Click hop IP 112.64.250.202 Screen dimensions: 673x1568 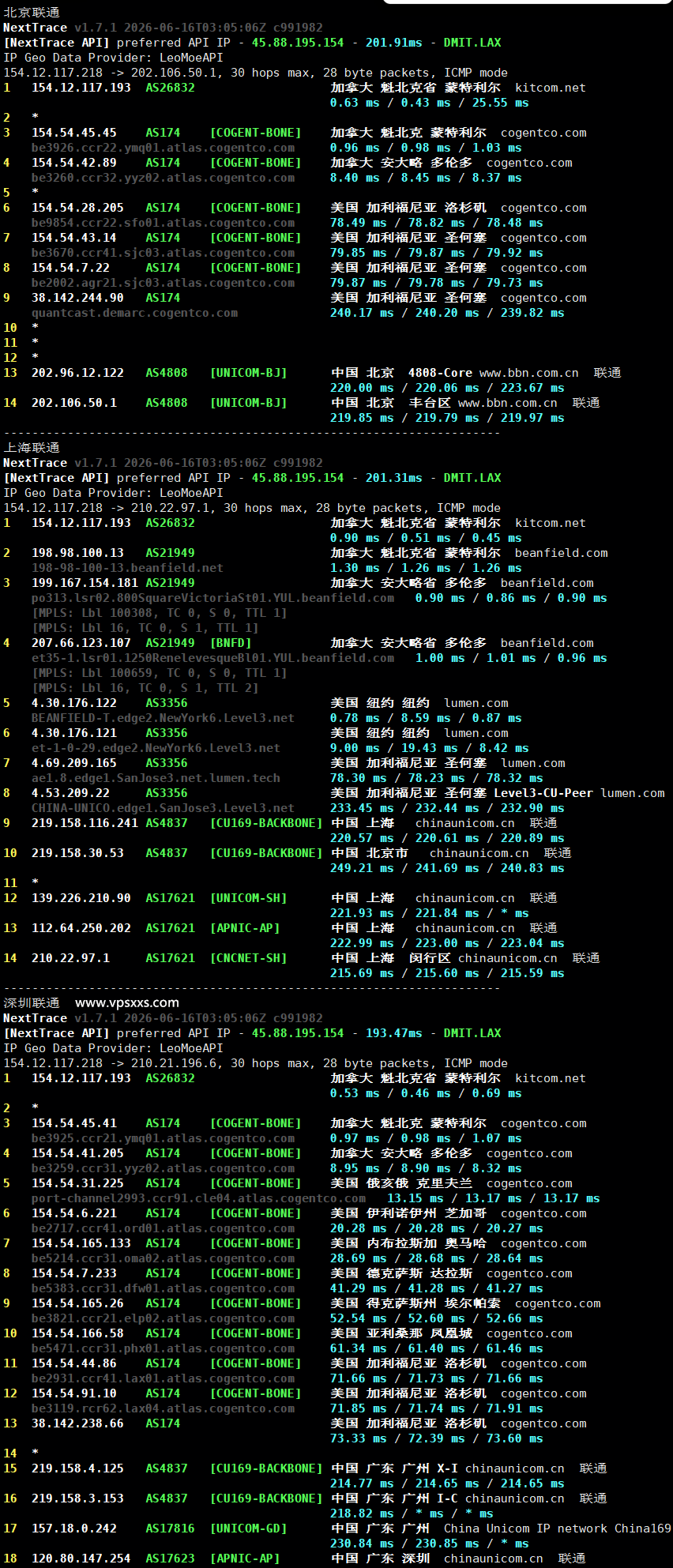point(81,928)
